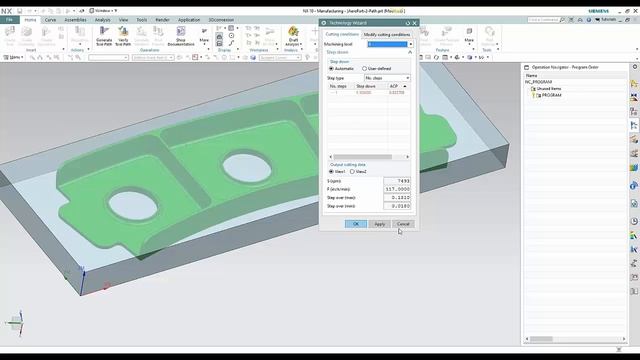
Task: Select the Operation Navigator sidebar tab
Action: point(634,126)
